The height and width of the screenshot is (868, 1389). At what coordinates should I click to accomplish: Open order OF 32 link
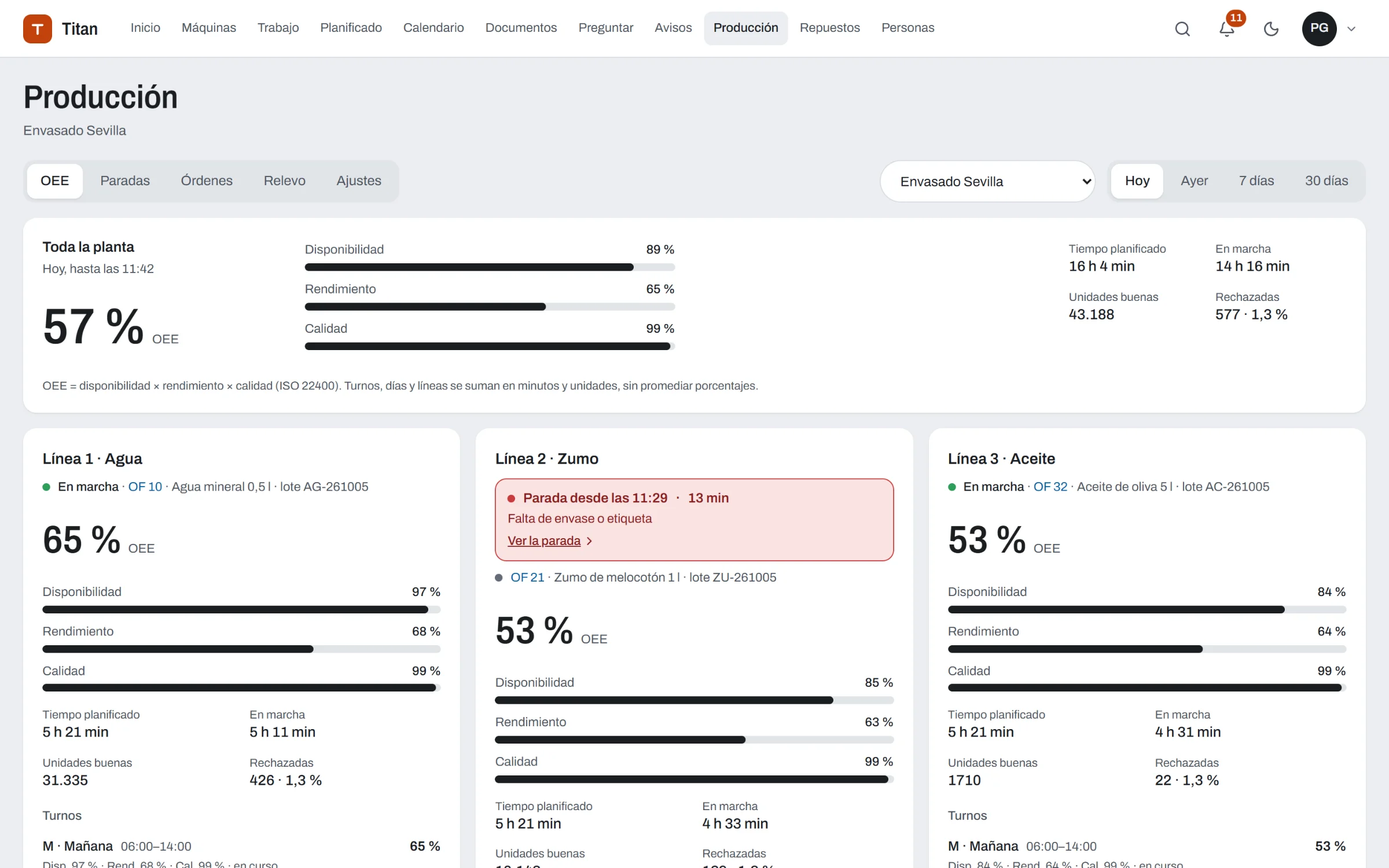(x=1050, y=487)
